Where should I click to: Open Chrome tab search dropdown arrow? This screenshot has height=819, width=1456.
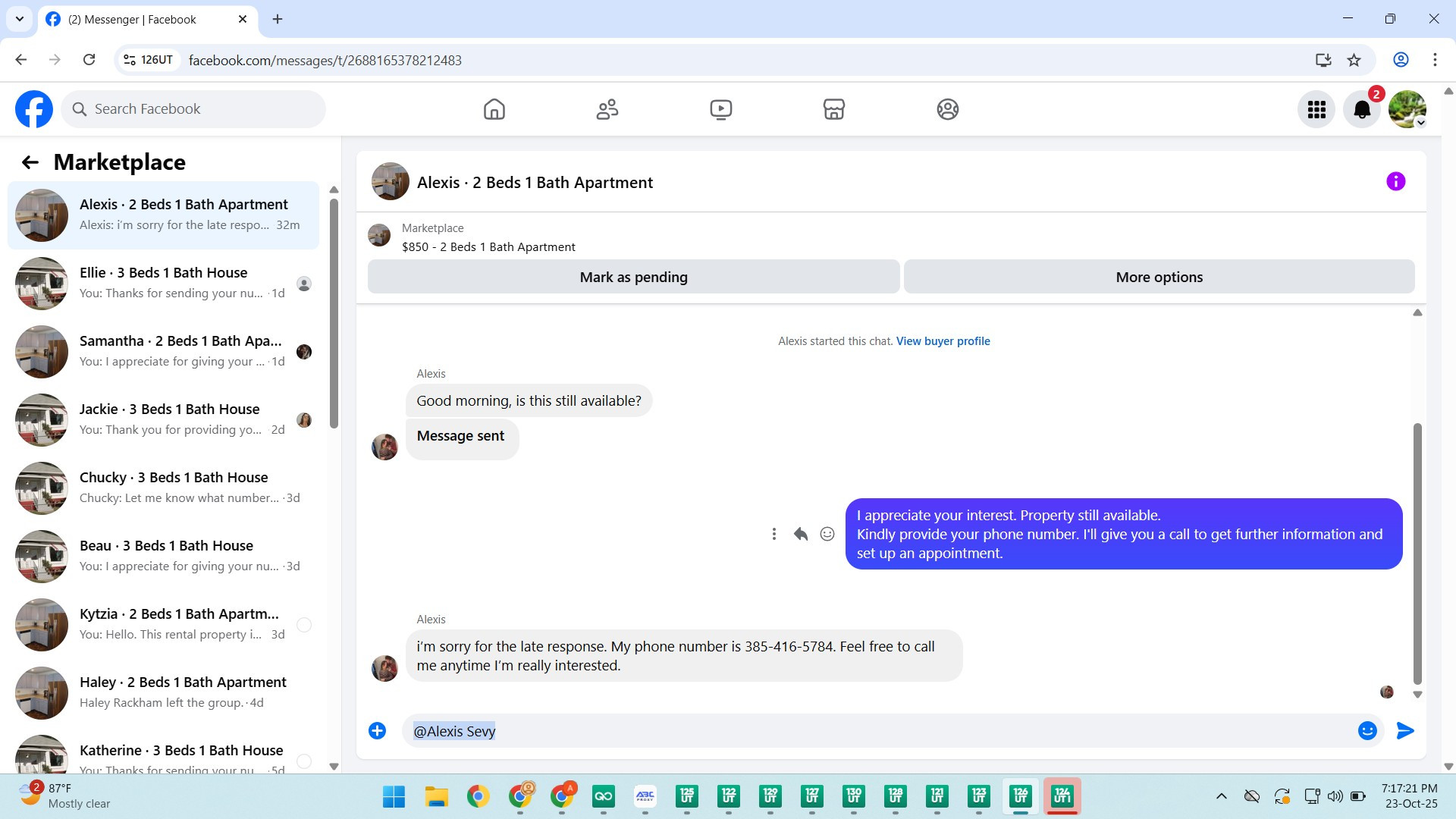tap(19, 19)
